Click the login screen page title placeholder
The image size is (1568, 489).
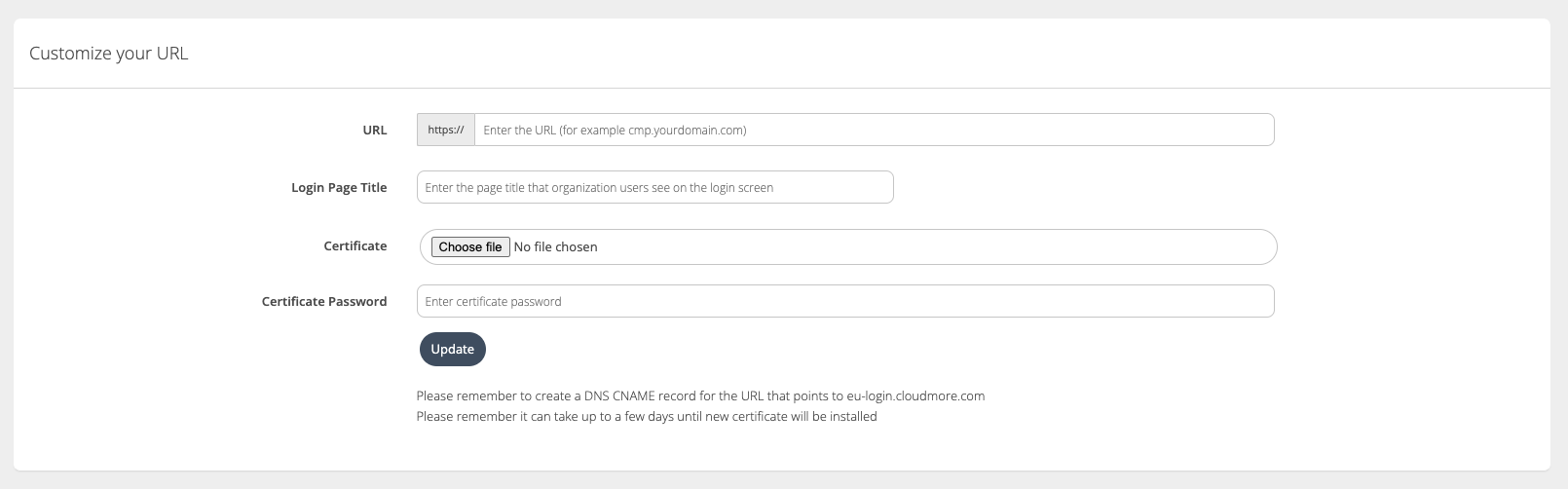pos(599,187)
